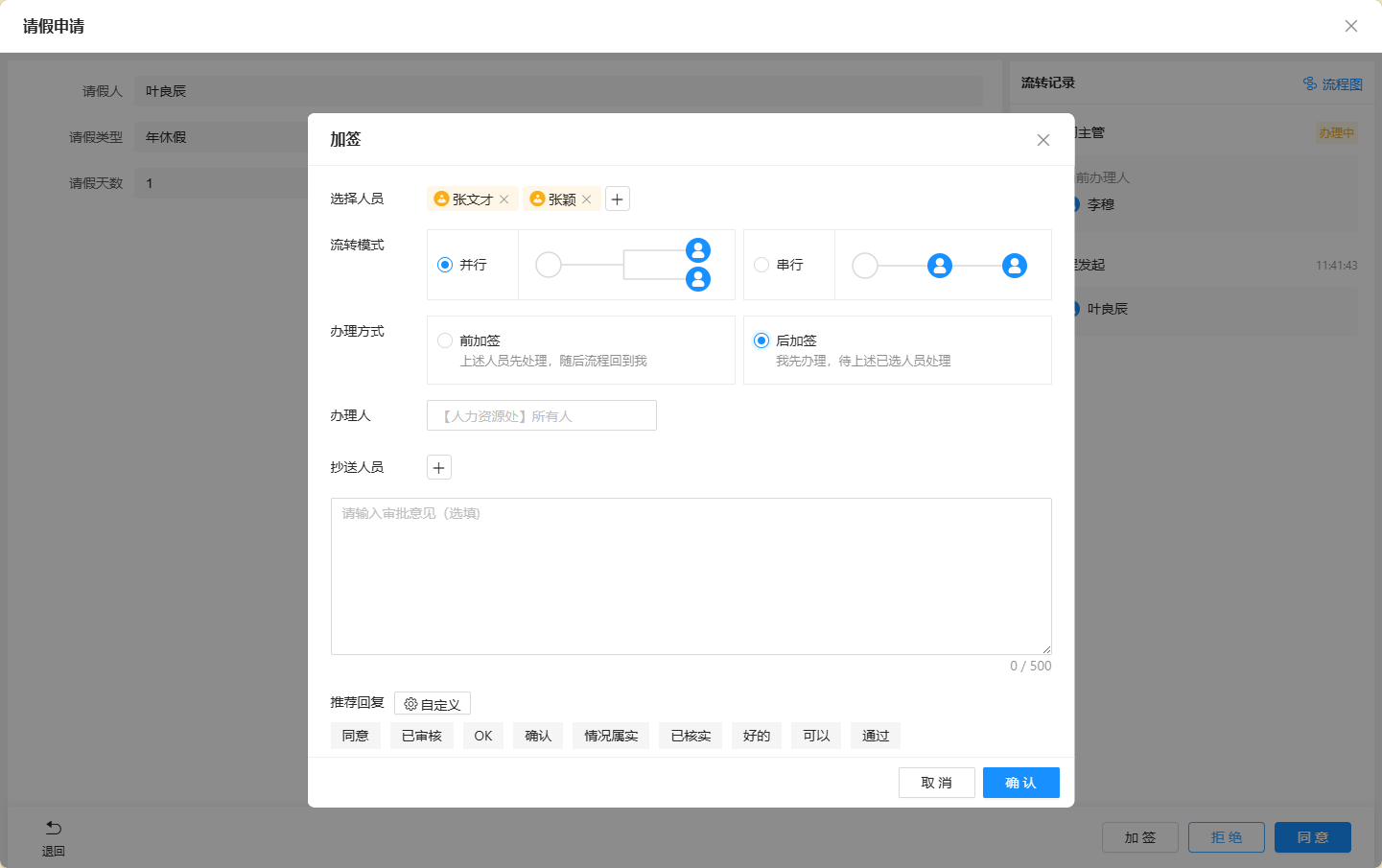
Task: Insert 情况属实 quick reply
Action: pos(611,736)
